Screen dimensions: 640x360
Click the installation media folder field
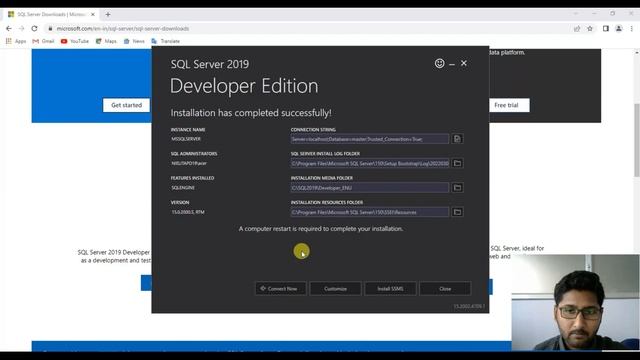click(x=369, y=188)
